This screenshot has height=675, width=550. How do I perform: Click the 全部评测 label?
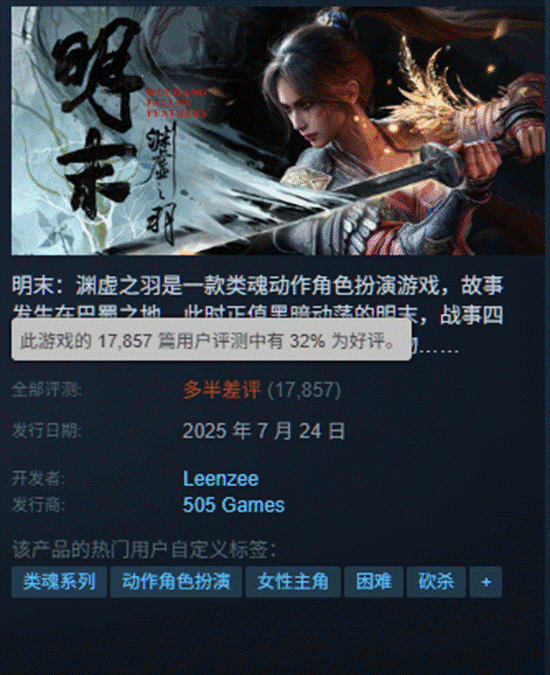point(46,390)
